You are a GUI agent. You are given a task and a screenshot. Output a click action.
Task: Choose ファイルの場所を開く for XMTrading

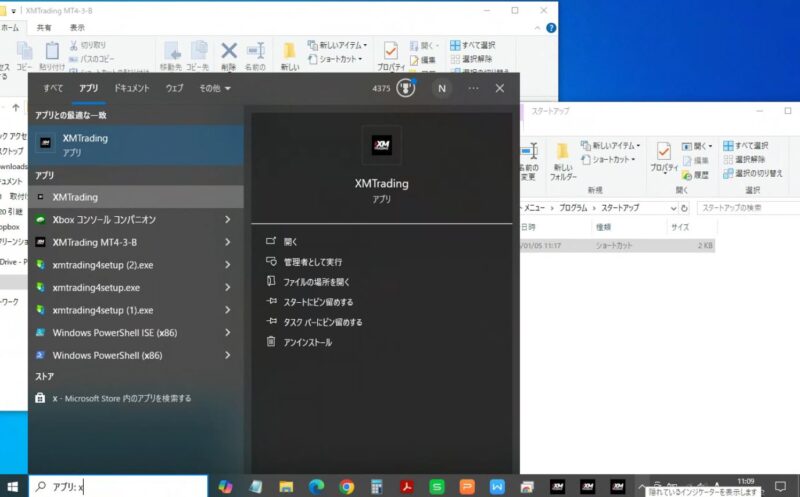coord(316,282)
